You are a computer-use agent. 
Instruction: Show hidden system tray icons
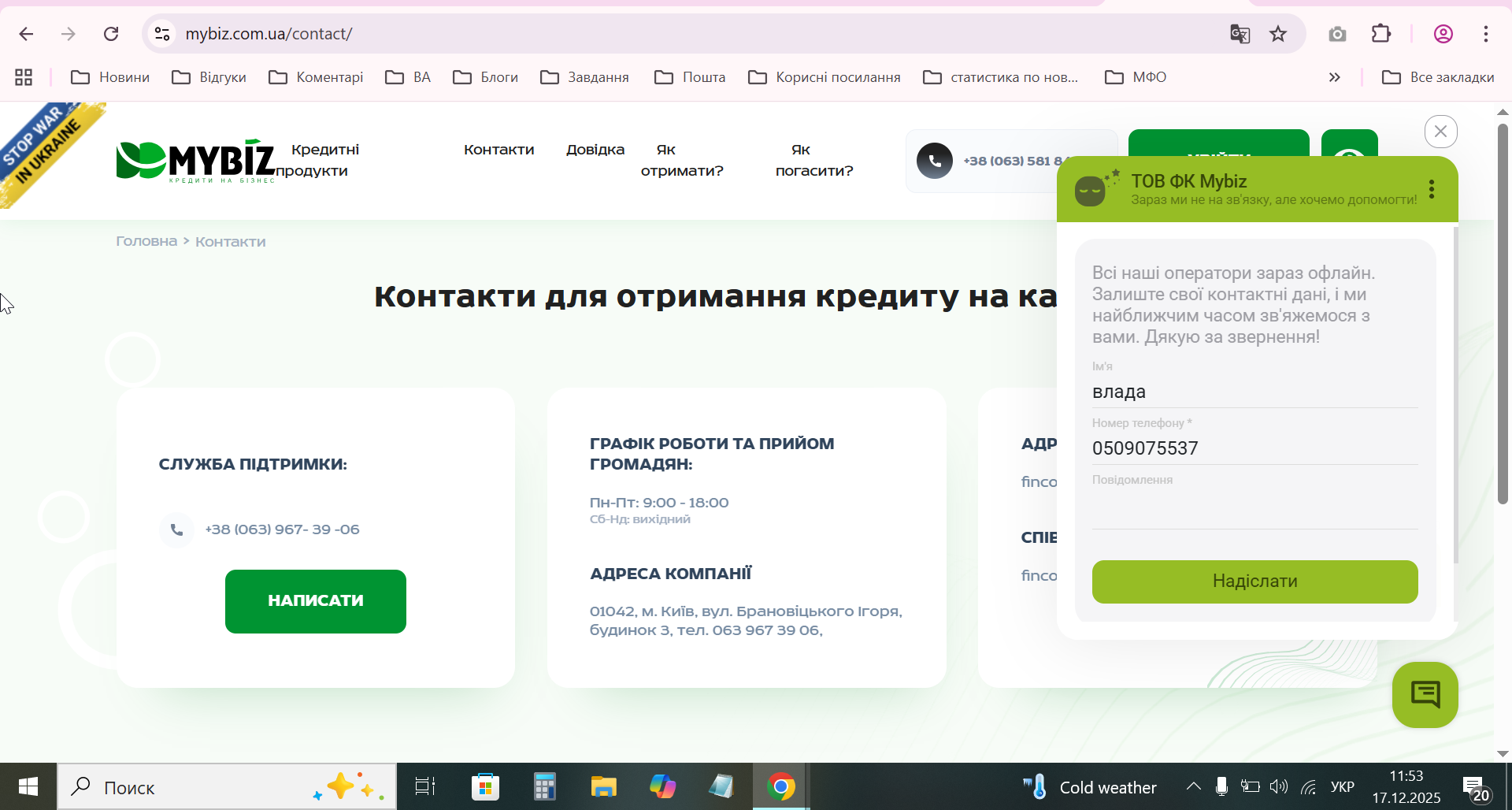coord(1194,786)
